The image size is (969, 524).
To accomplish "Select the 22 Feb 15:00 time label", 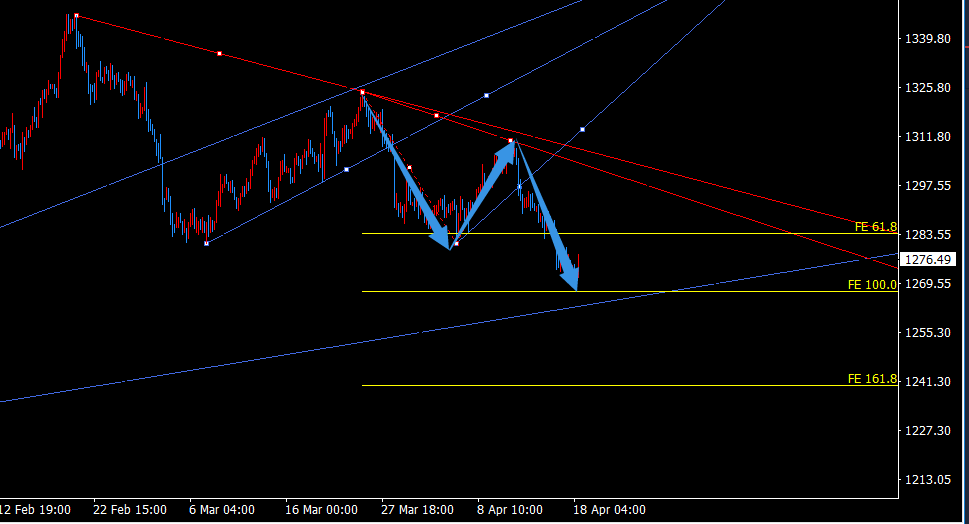I will (x=130, y=510).
